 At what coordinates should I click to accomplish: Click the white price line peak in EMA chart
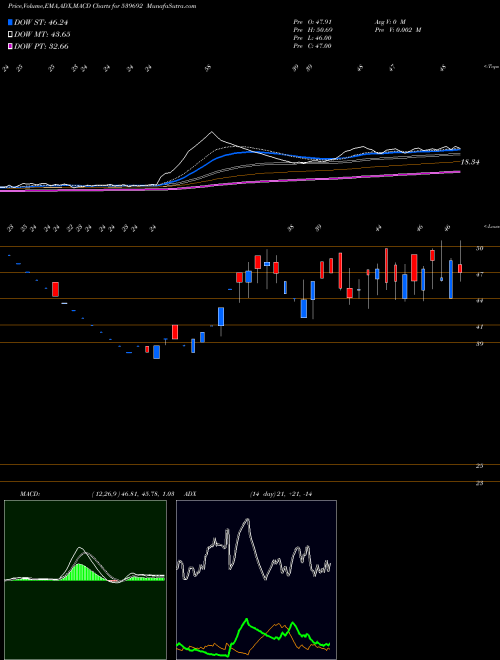click(212, 132)
